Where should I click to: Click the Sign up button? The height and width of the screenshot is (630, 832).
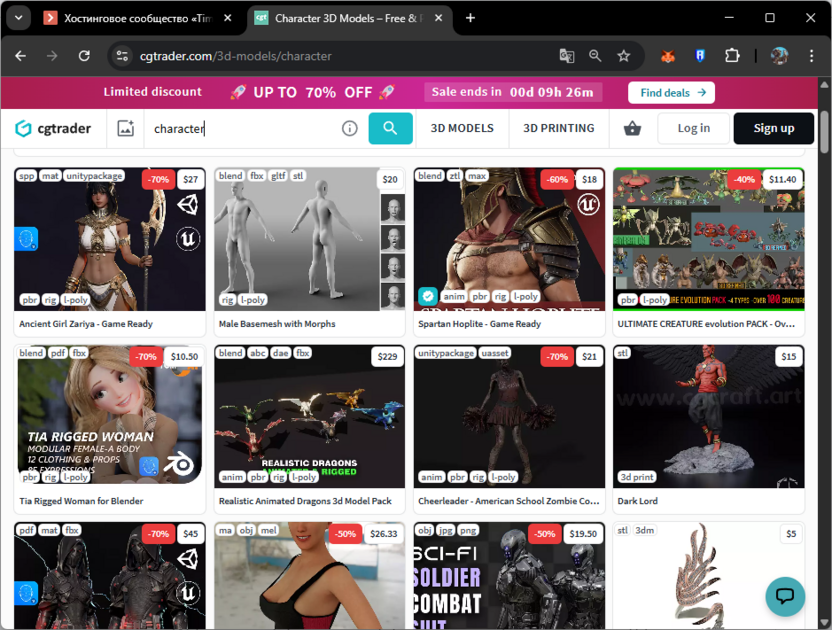pyautogui.click(x=774, y=128)
